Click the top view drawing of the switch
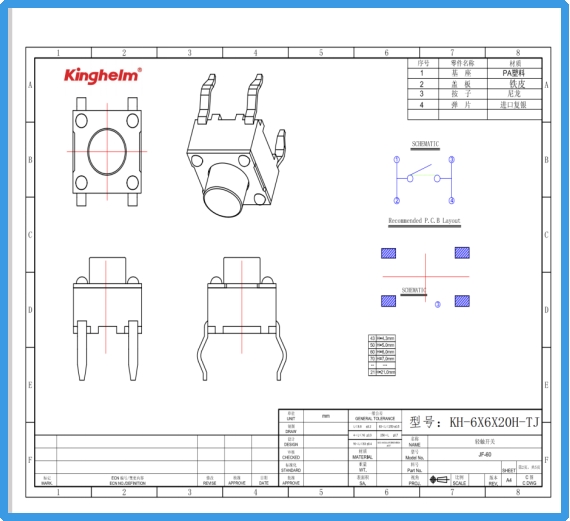The width and height of the screenshot is (570, 521). click(x=107, y=152)
